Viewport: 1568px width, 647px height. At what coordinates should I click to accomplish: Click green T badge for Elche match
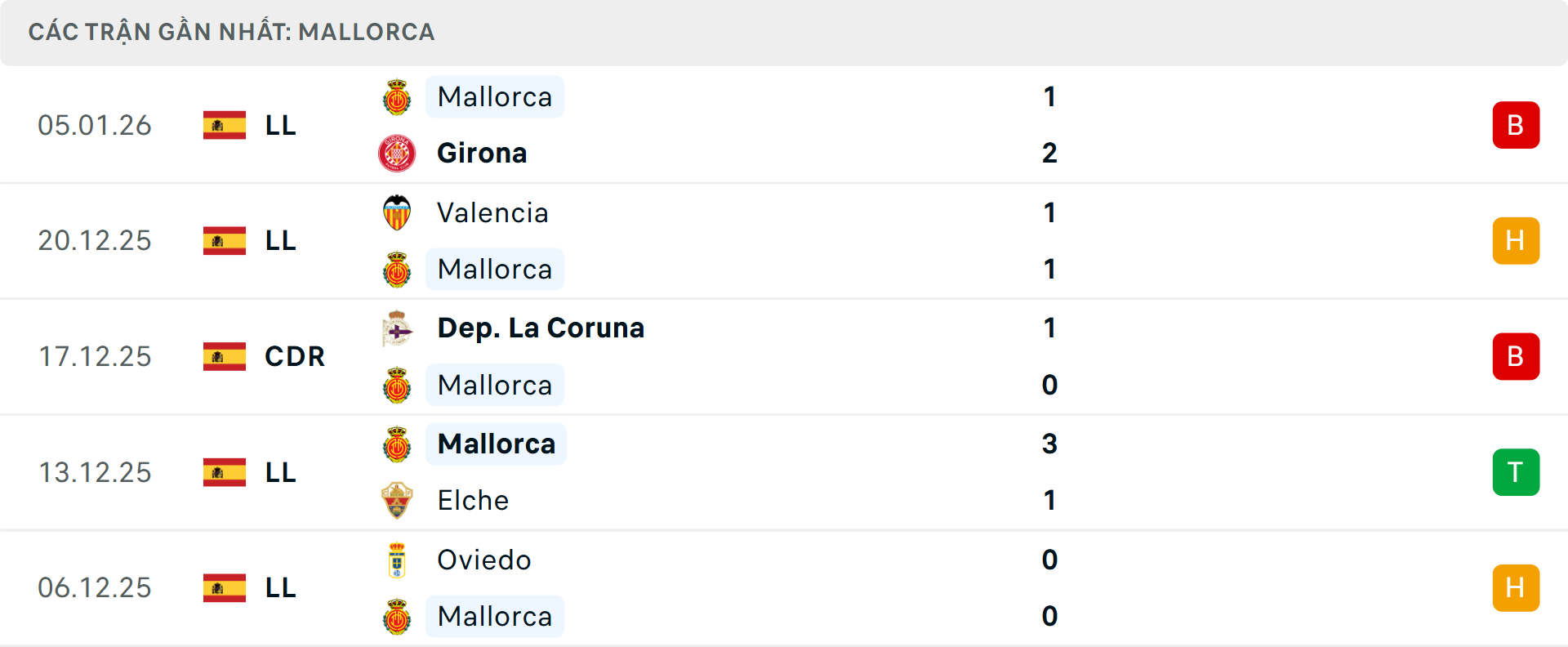click(x=1516, y=472)
